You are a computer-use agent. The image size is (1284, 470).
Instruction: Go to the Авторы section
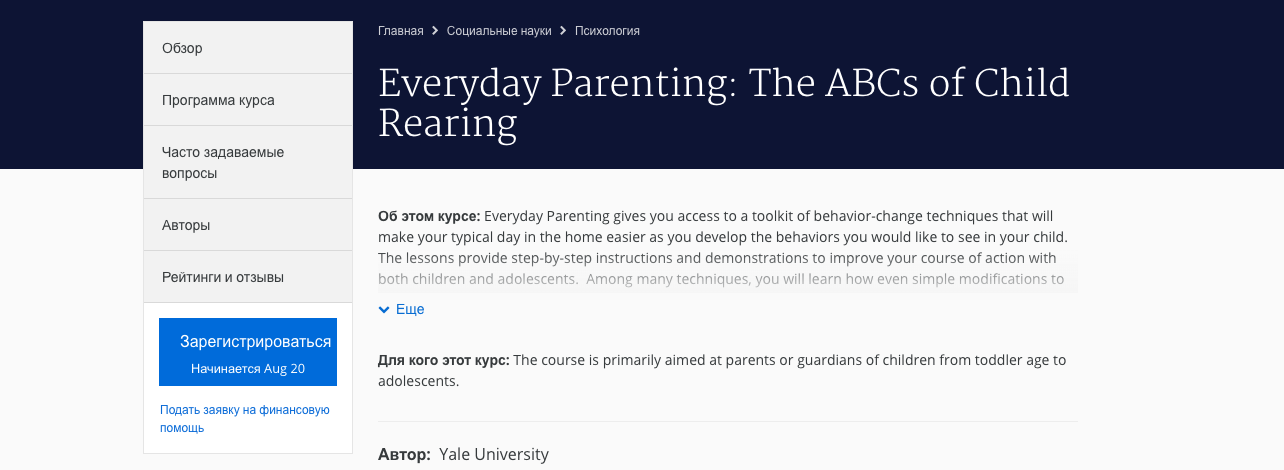coord(186,225)
